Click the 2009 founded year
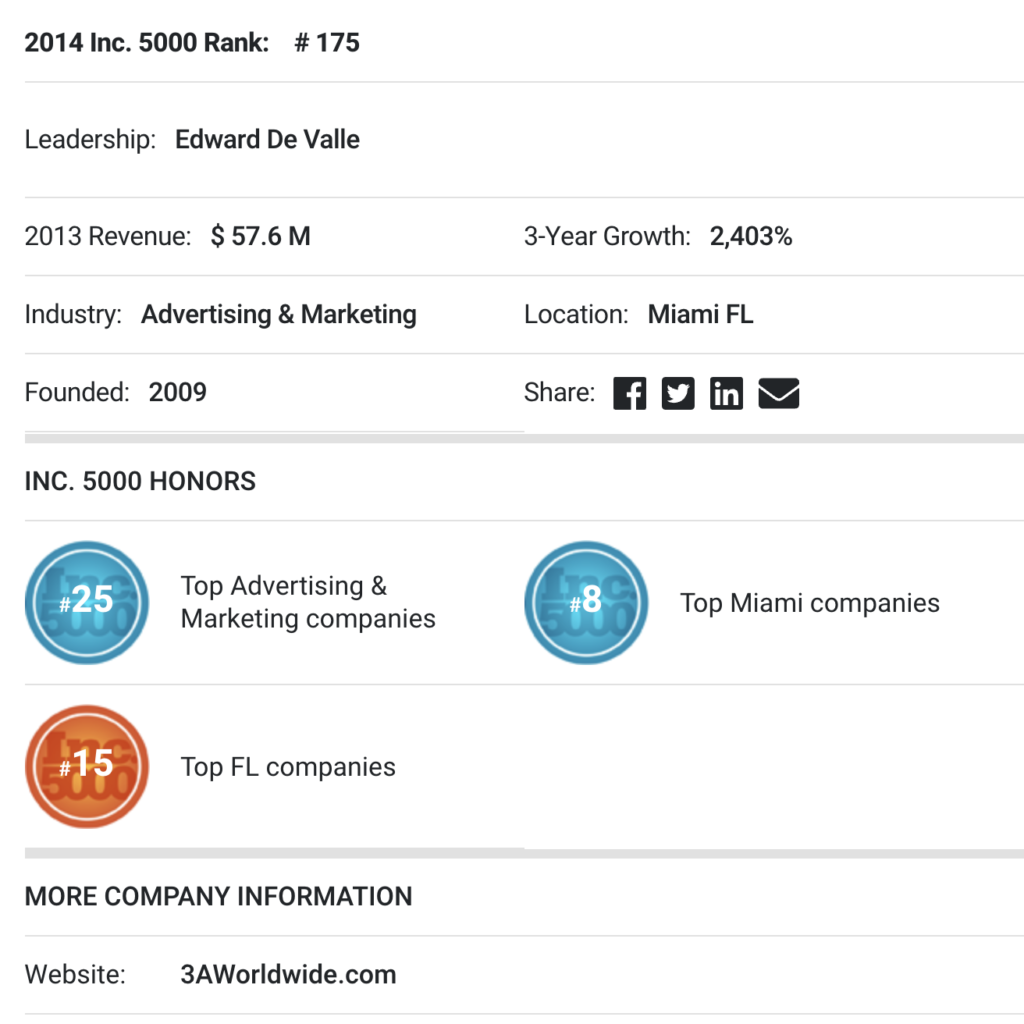 (177, 392)
